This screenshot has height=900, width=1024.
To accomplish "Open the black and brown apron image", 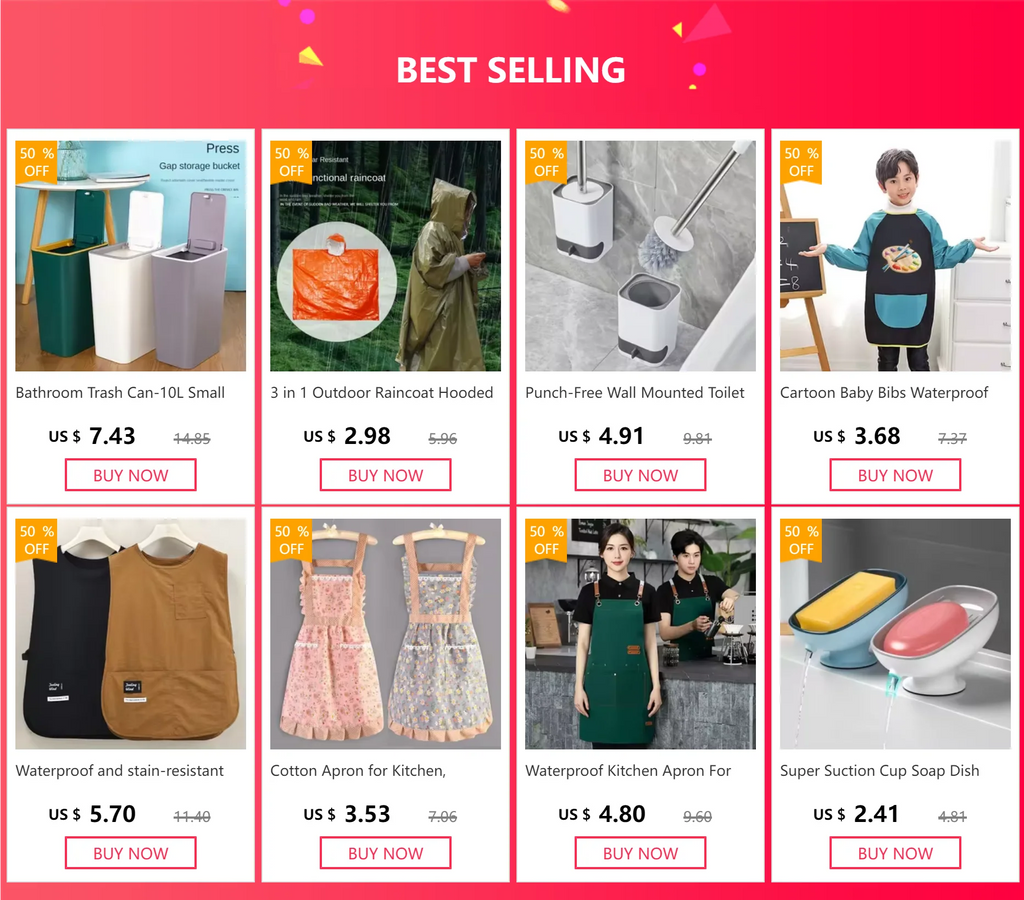I will pos(131,634).
